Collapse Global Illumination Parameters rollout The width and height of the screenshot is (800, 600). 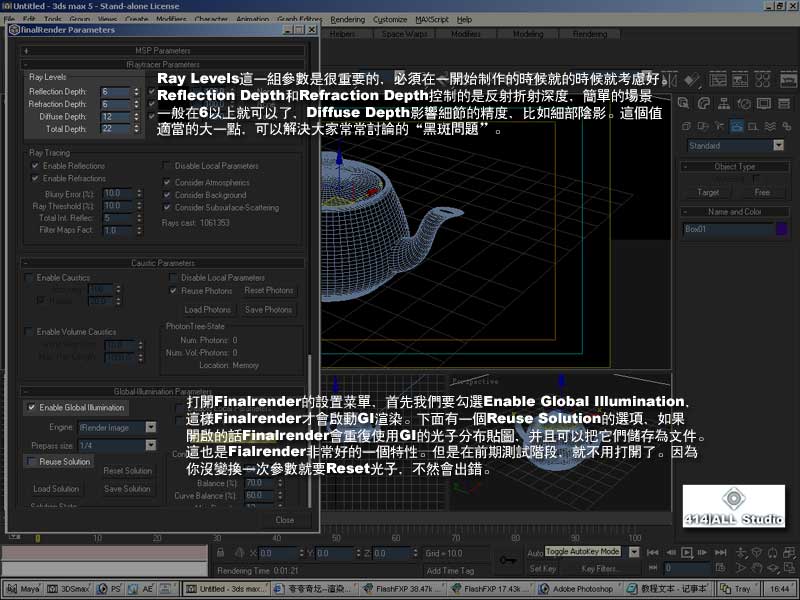(x=163, y=392)
